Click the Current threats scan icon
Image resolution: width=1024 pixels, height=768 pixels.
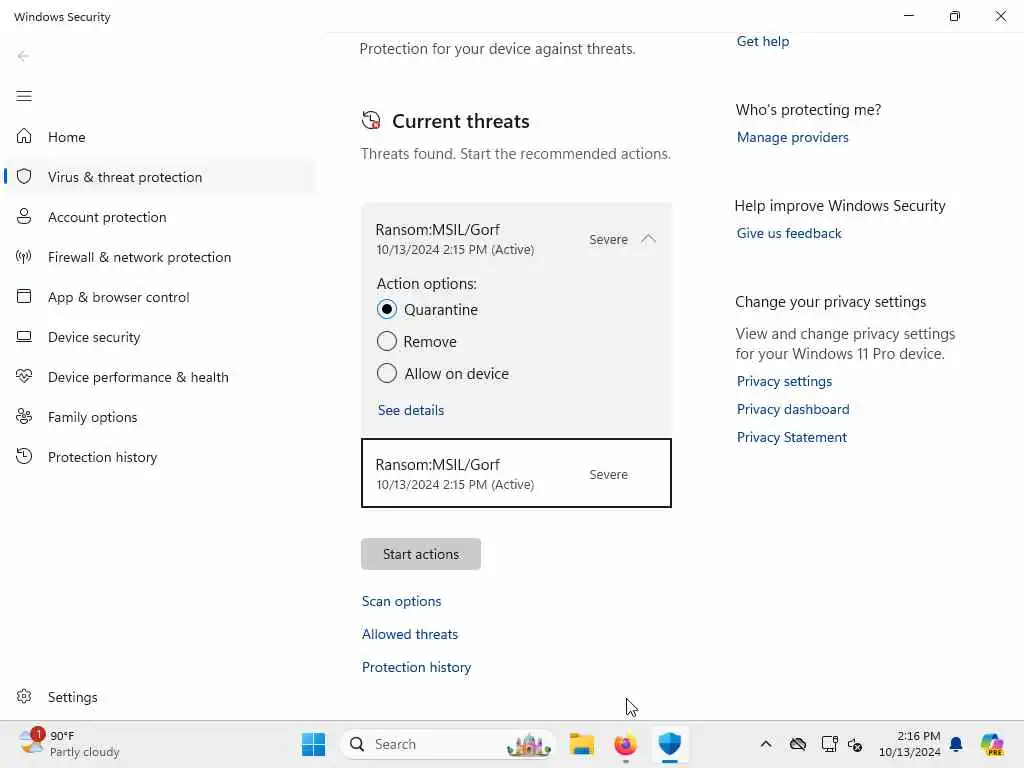pos(371,120)
